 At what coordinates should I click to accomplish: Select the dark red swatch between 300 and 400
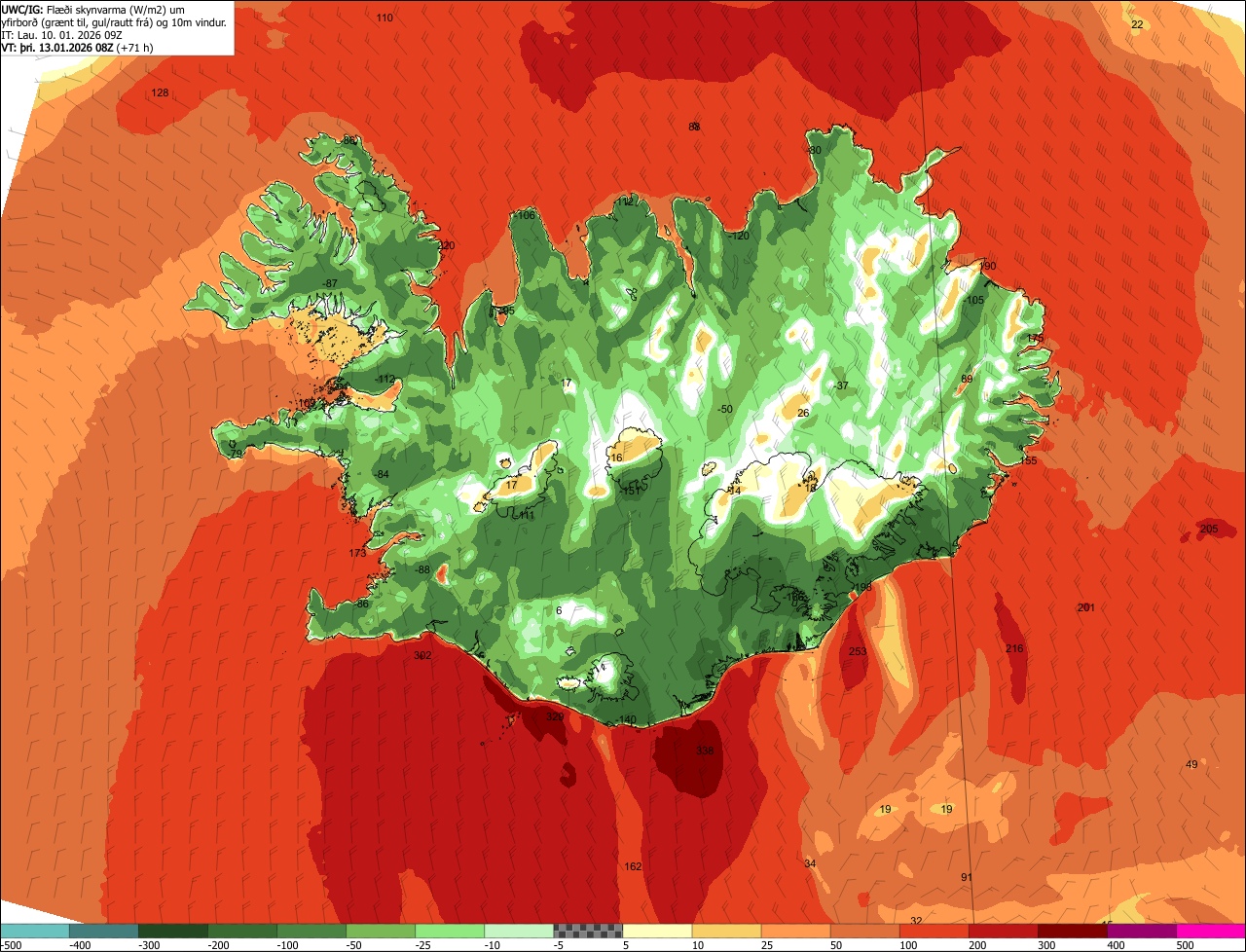click(x=1072, y=931)
